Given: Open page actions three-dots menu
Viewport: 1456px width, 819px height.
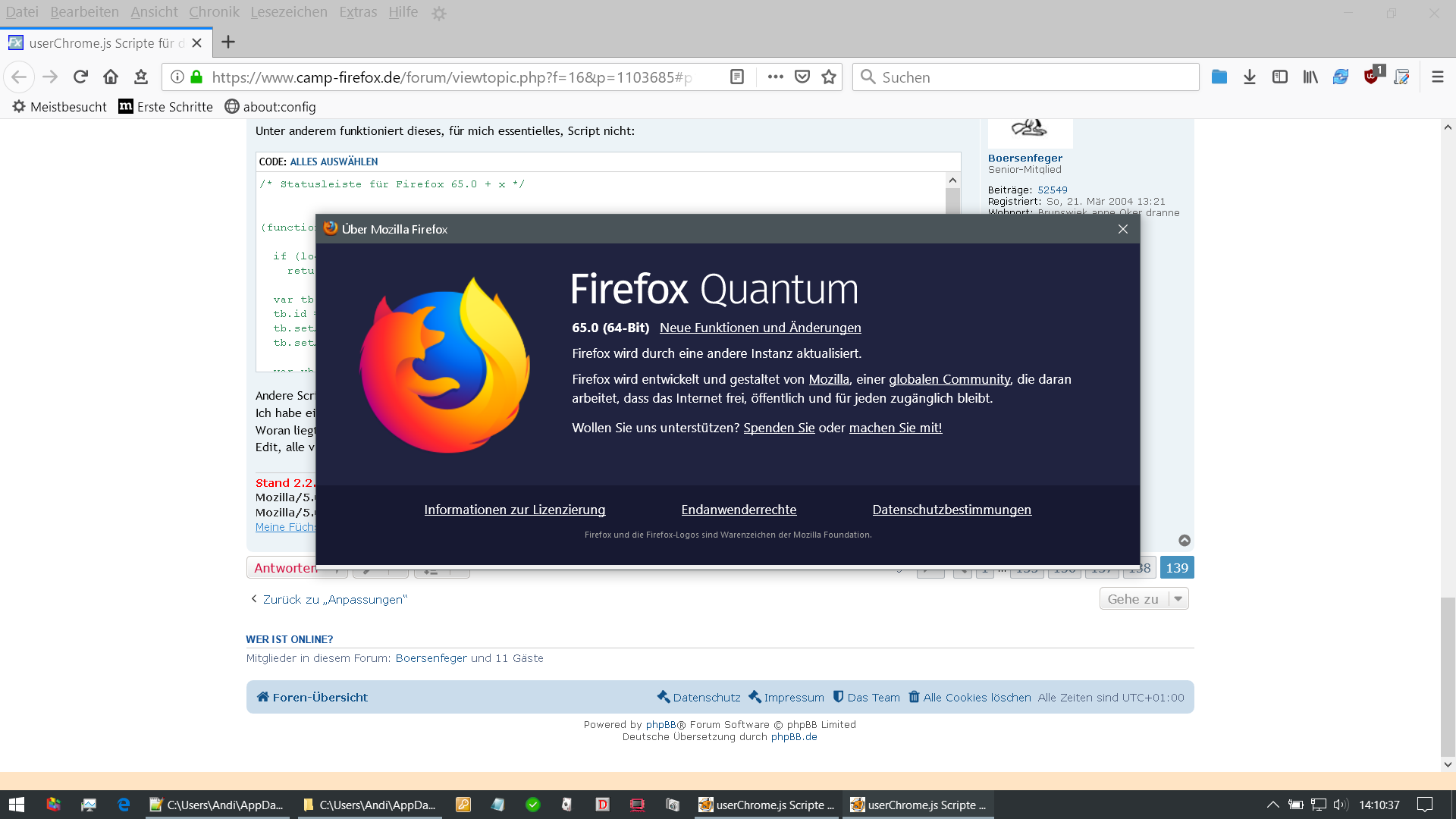Looking at the screenshot, I should (775, 77).
